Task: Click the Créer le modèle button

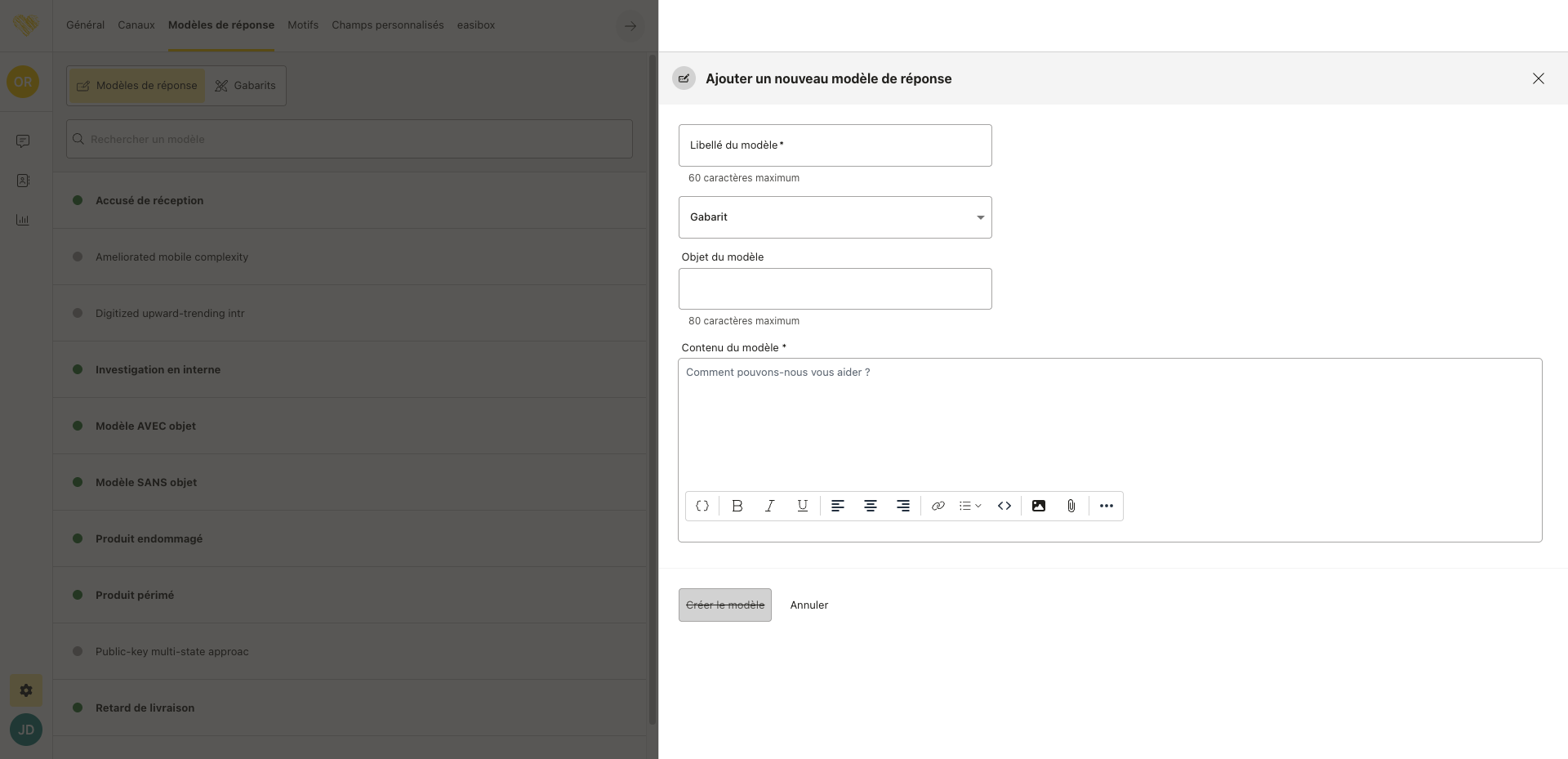Action: click(x=724, y=605)
